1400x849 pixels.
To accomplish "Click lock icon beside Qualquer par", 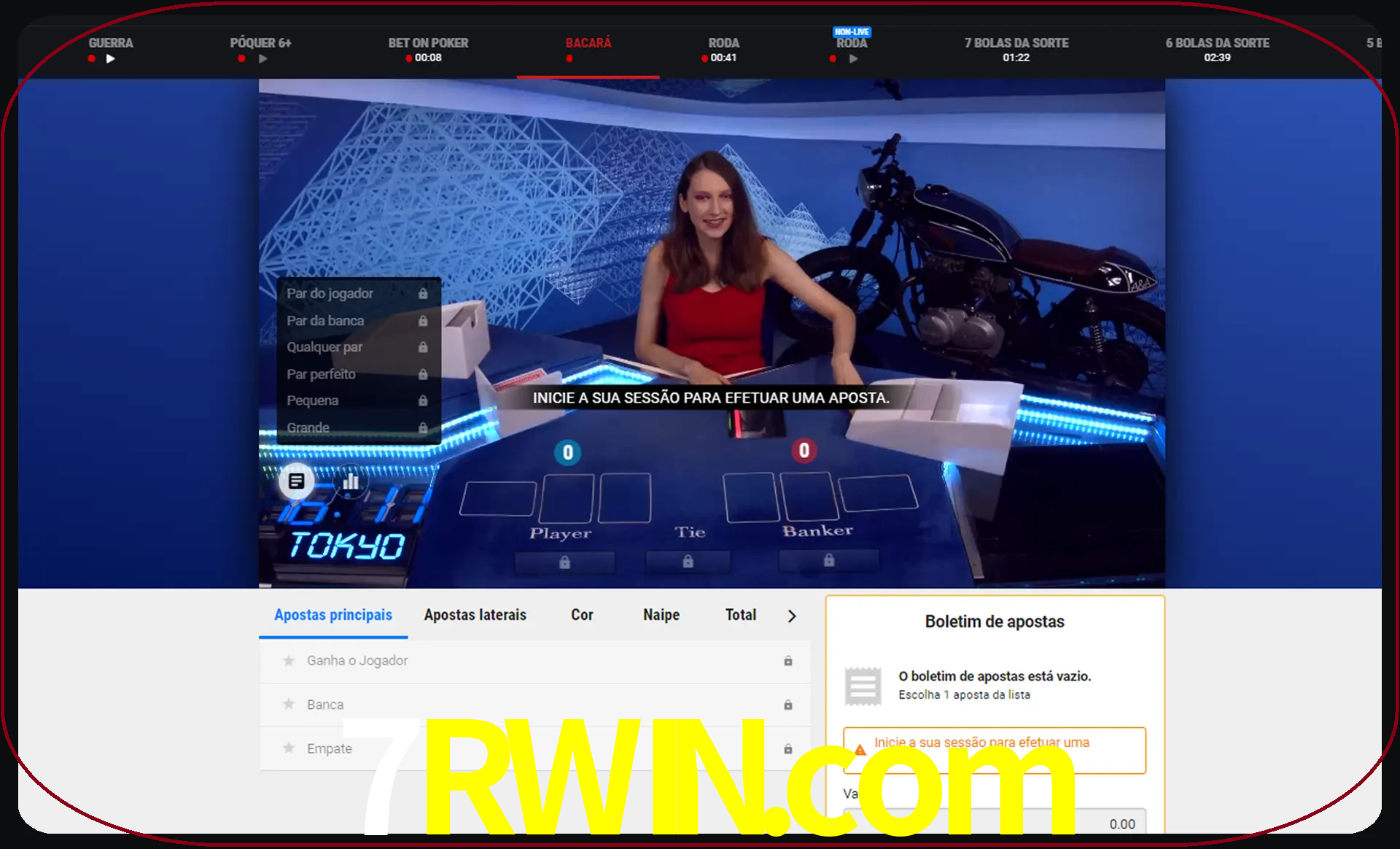I will 423,347.
